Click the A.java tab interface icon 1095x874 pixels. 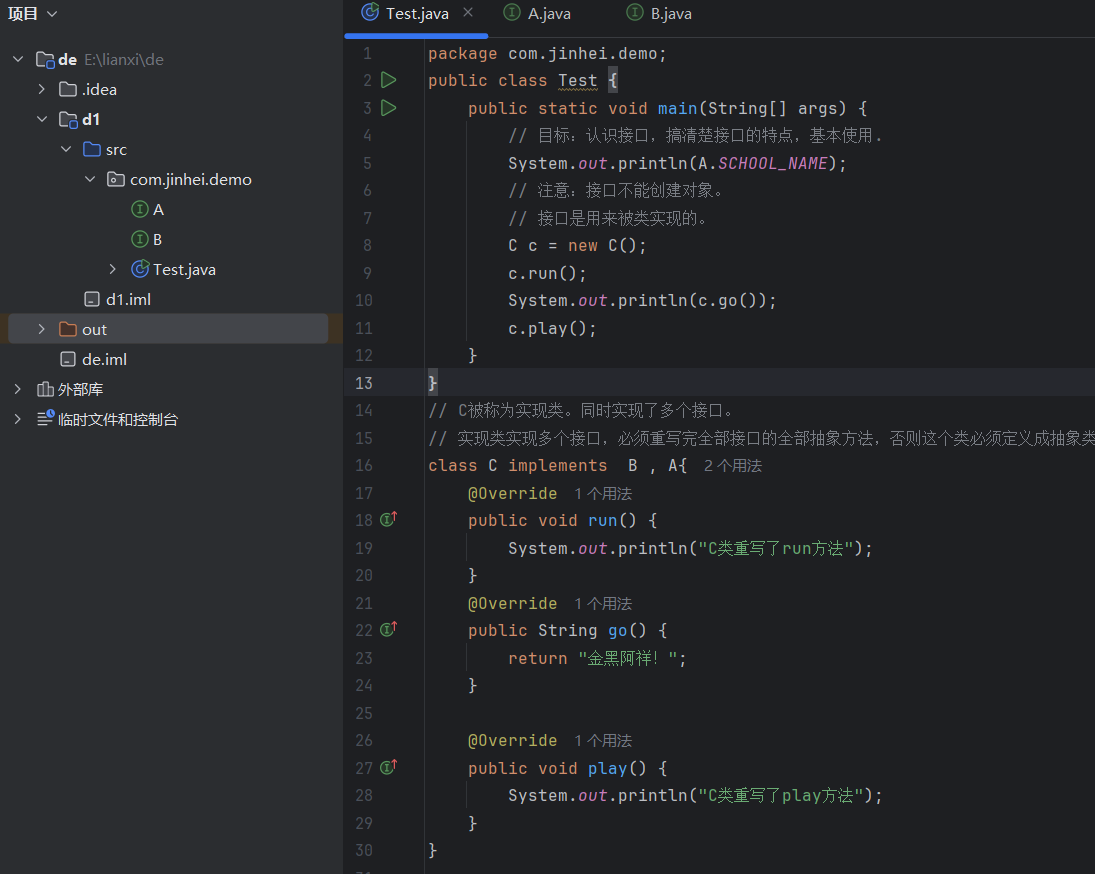512,13
